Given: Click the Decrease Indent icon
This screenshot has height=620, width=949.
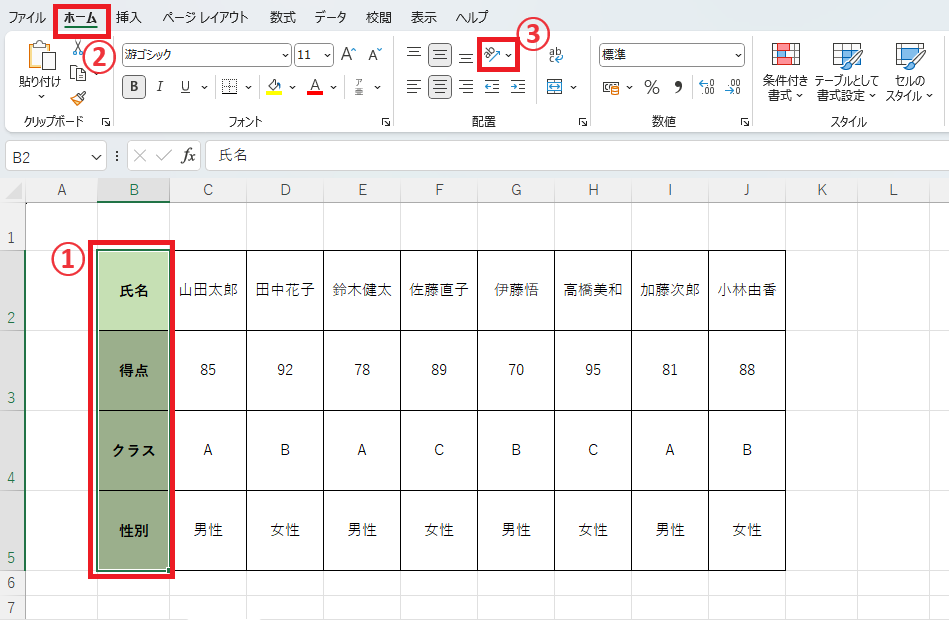Looking at the screenshot, I should point(492,87).
